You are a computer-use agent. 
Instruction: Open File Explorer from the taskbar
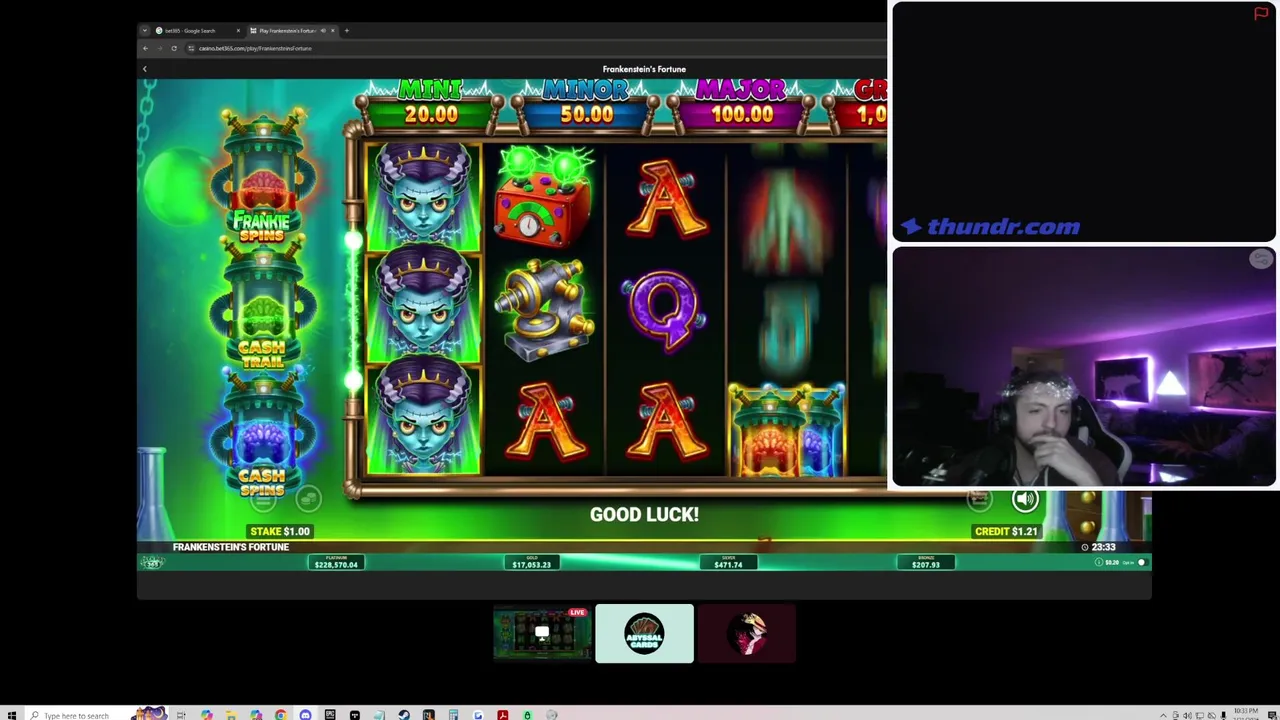(231, 715)
